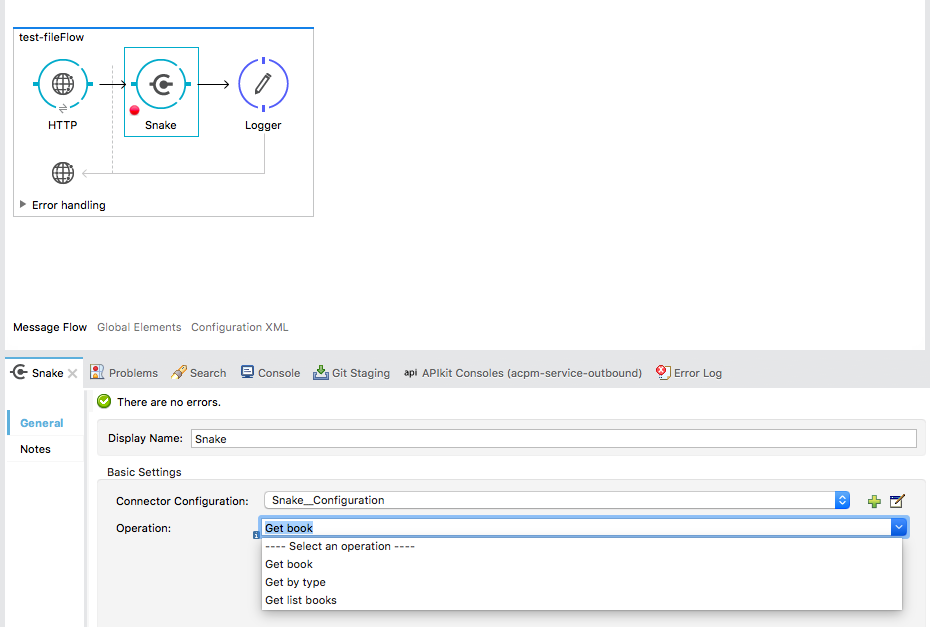930x627 pixels.
Task: Click the HTTP listener globe icon
Action: tap(63, 84)
